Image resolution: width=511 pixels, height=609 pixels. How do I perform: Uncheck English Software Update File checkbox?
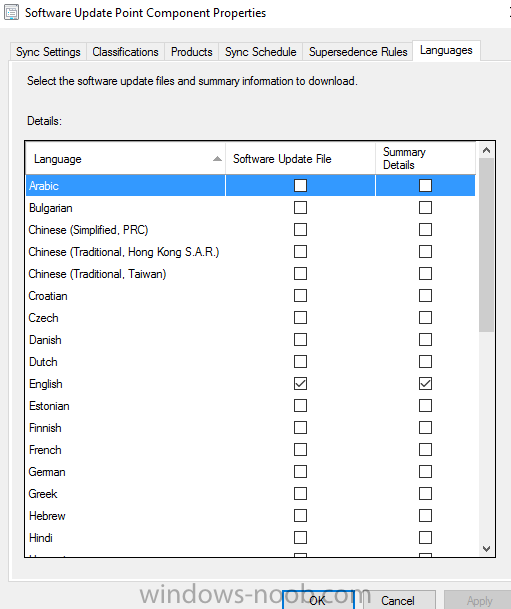[300, 384]
